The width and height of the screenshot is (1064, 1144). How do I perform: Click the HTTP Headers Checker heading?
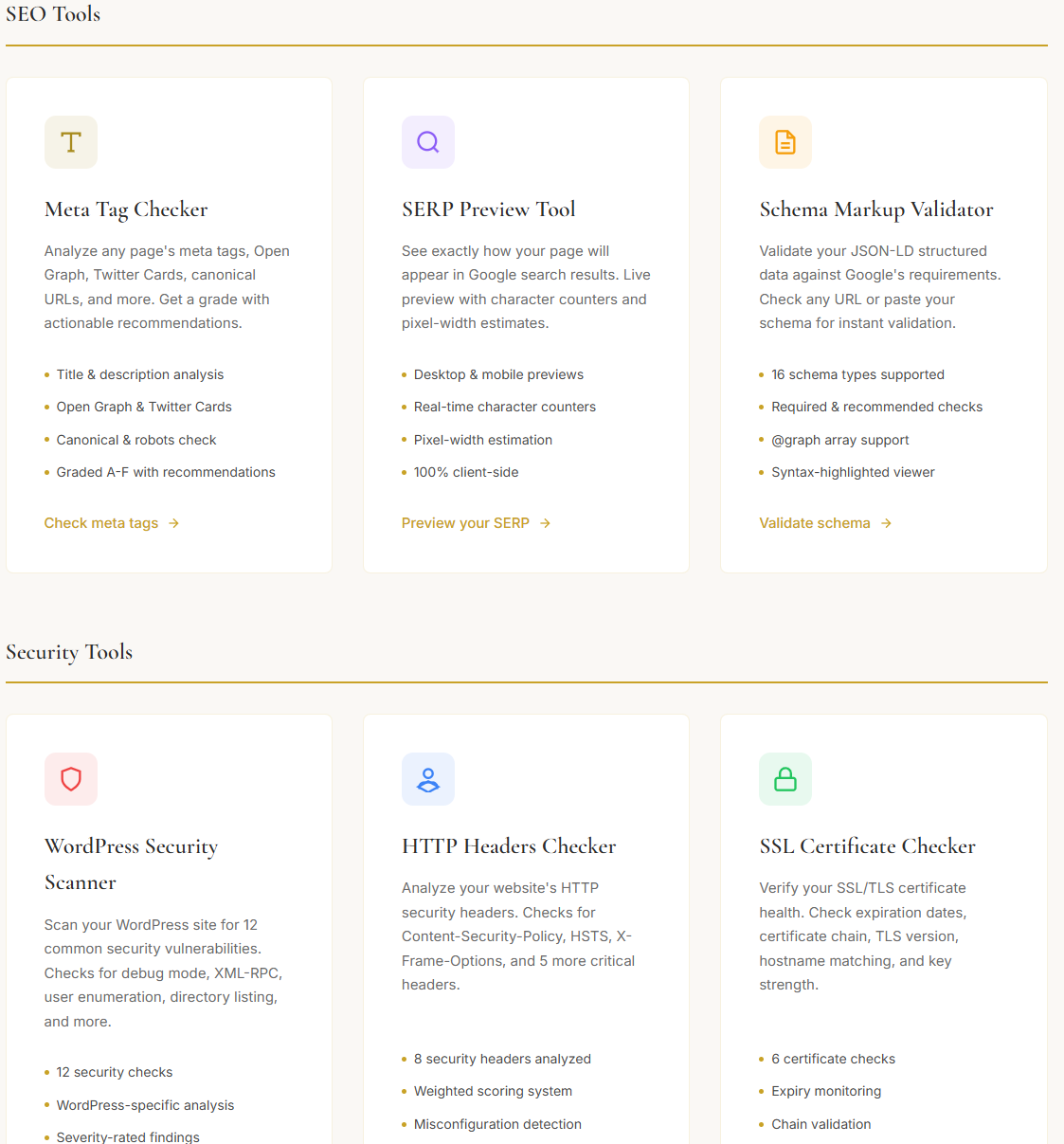[x=509, y=846]
